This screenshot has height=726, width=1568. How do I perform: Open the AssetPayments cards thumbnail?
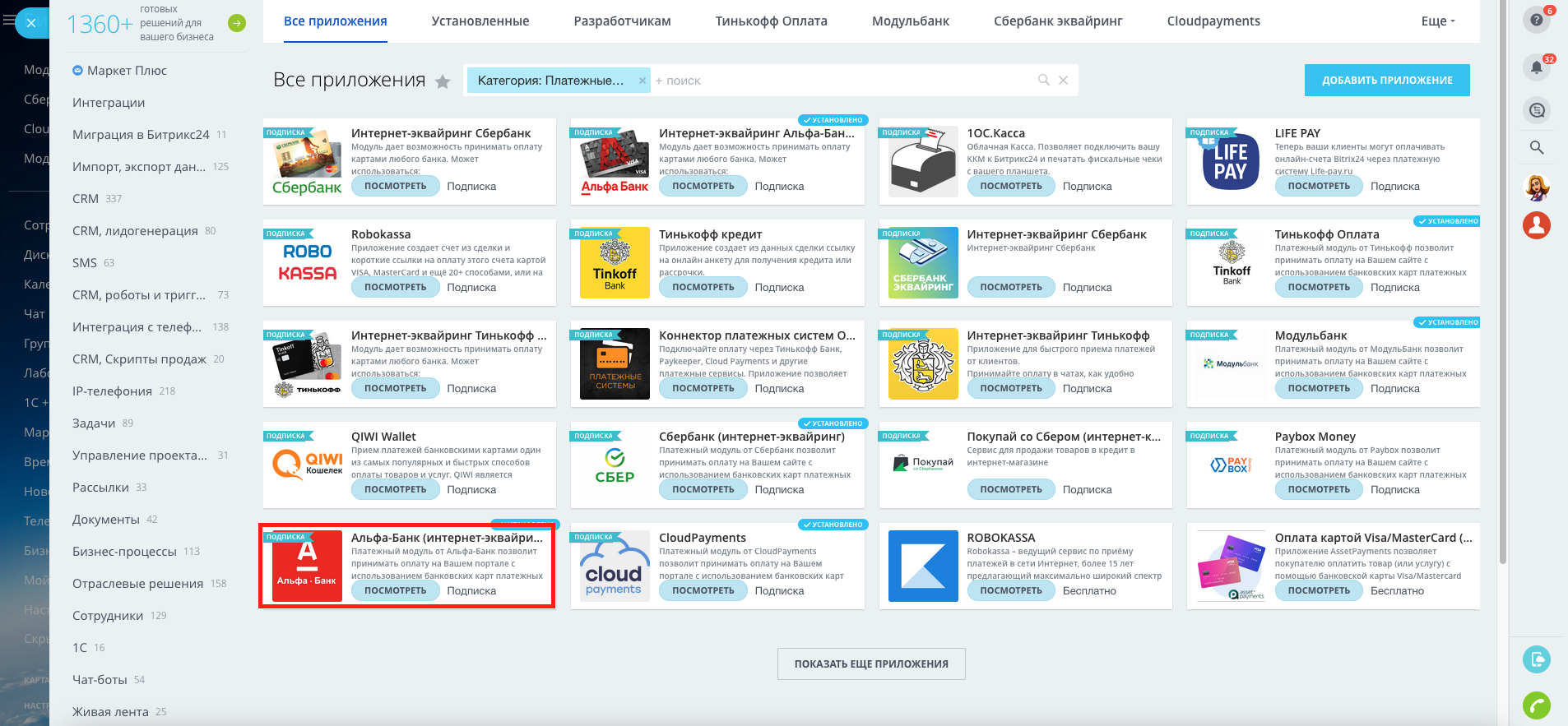coord(1230,566)
